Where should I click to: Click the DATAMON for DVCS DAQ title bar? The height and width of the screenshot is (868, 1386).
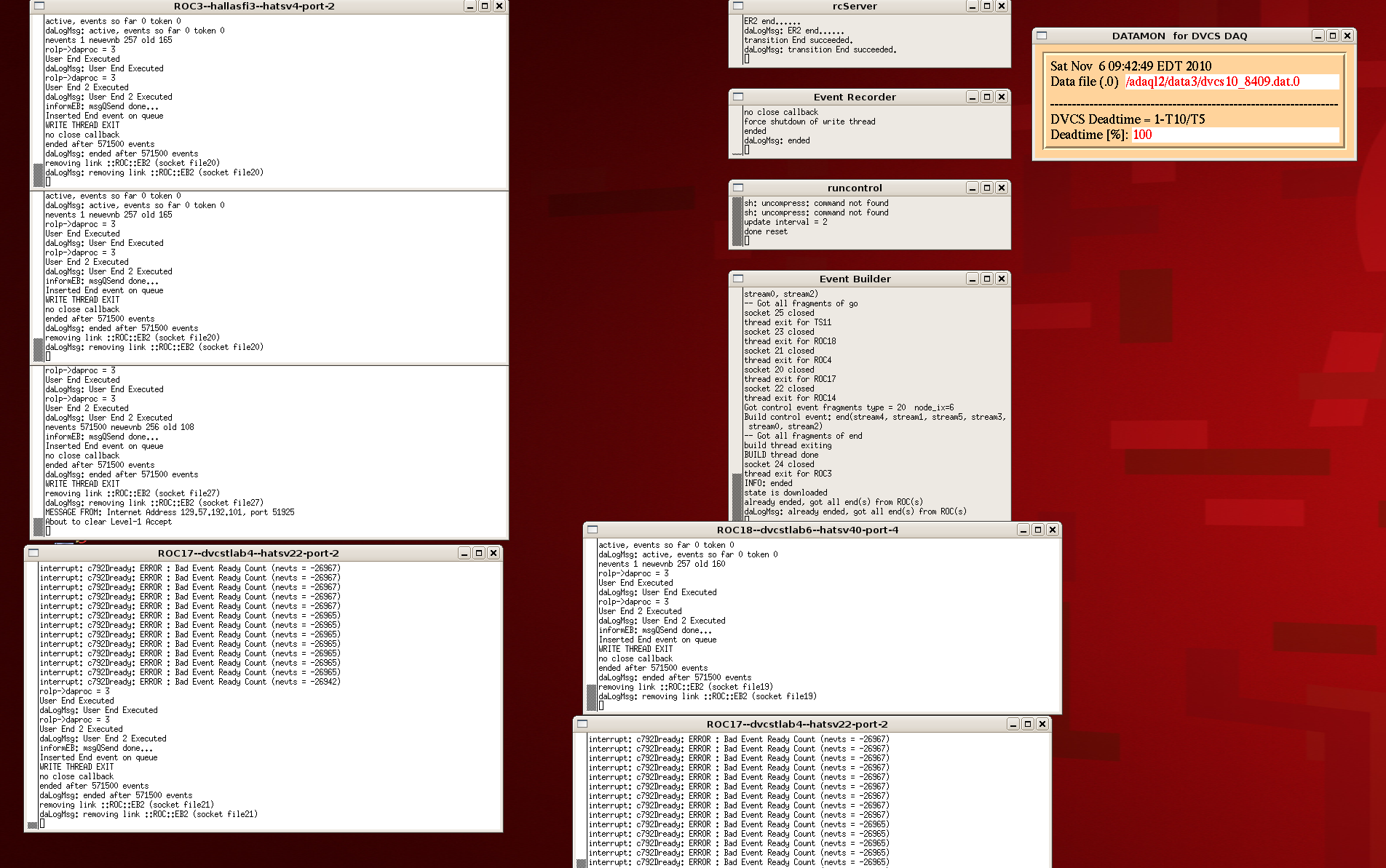(1179, 36)
